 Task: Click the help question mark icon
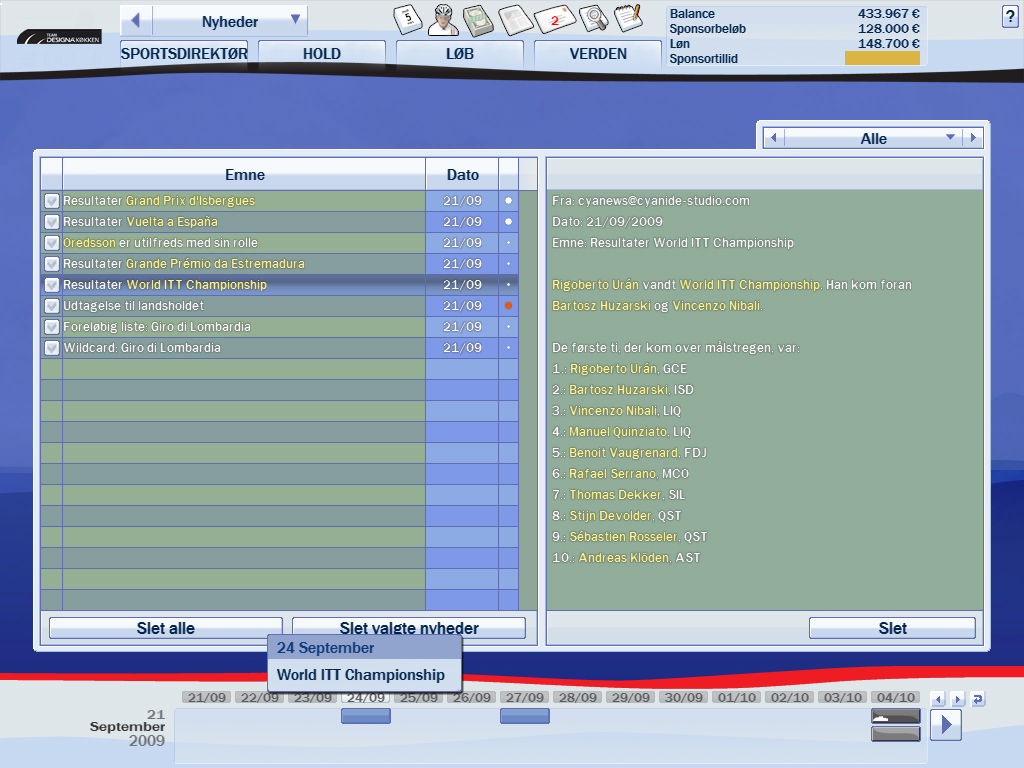pyautogui.click(x=1009, y=17)
